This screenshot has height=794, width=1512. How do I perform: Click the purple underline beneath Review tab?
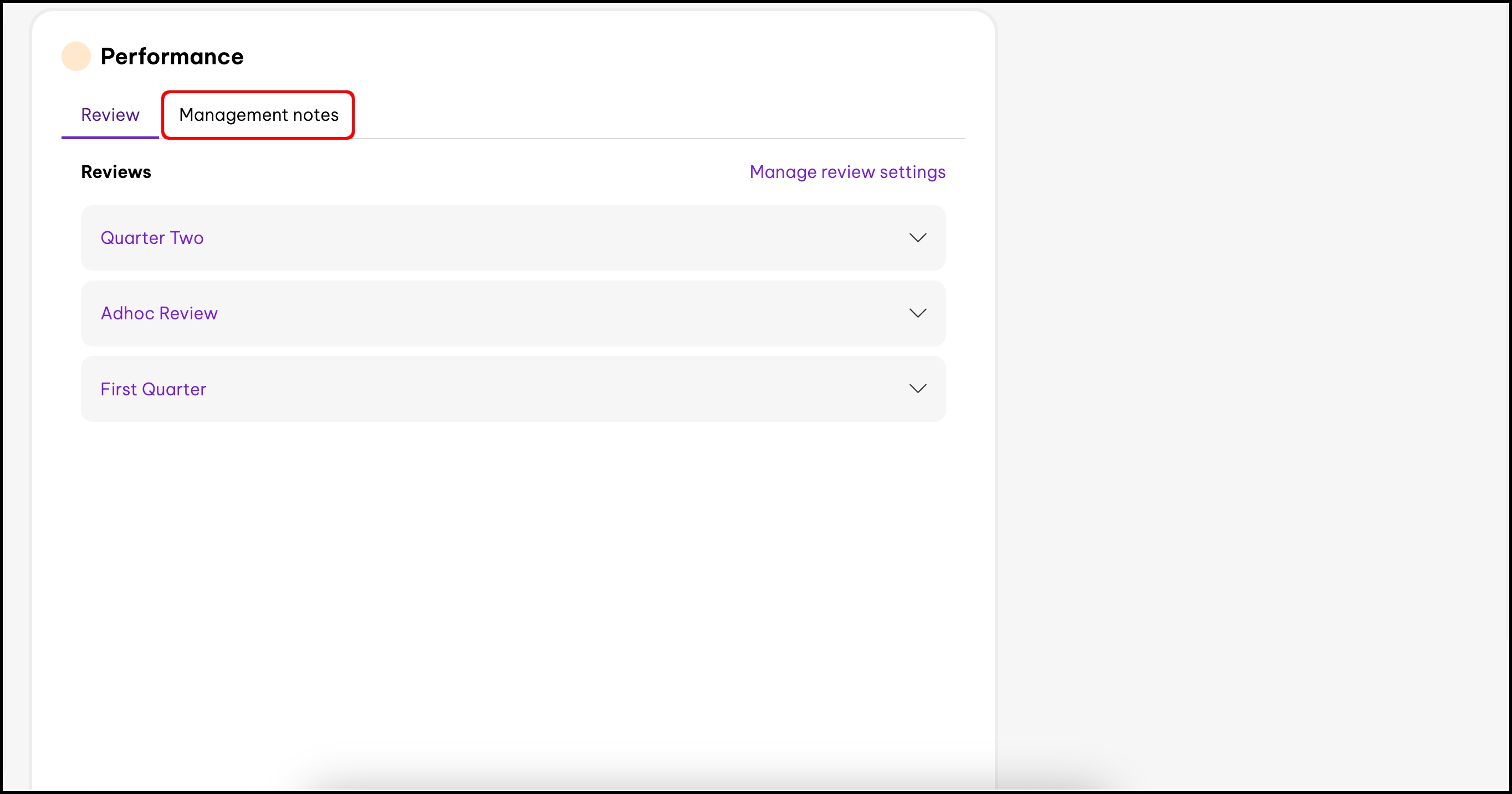tap(110, 138)
